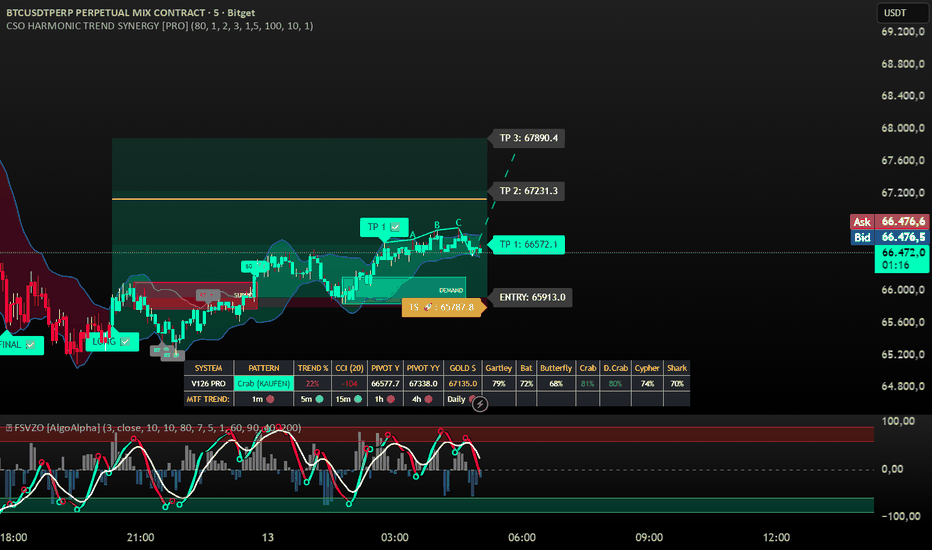Click the MTF TREND: row header
Screen dimensions: 932x550
208,400
